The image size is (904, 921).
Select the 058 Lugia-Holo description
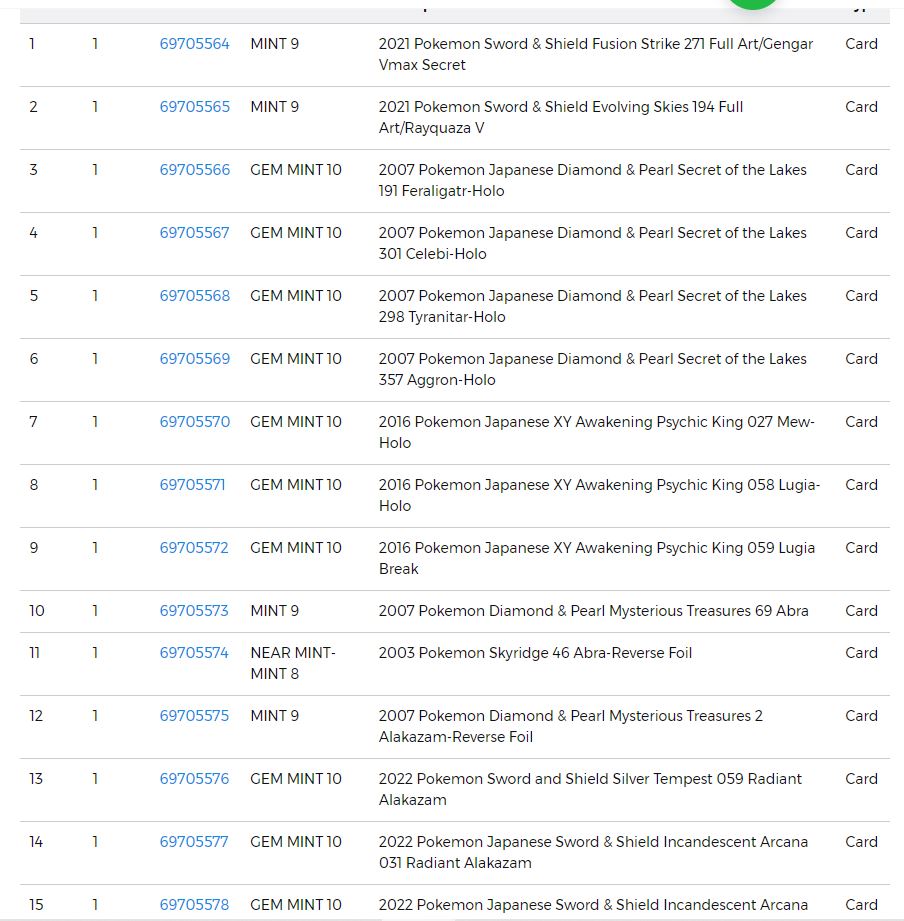point(599,495)
